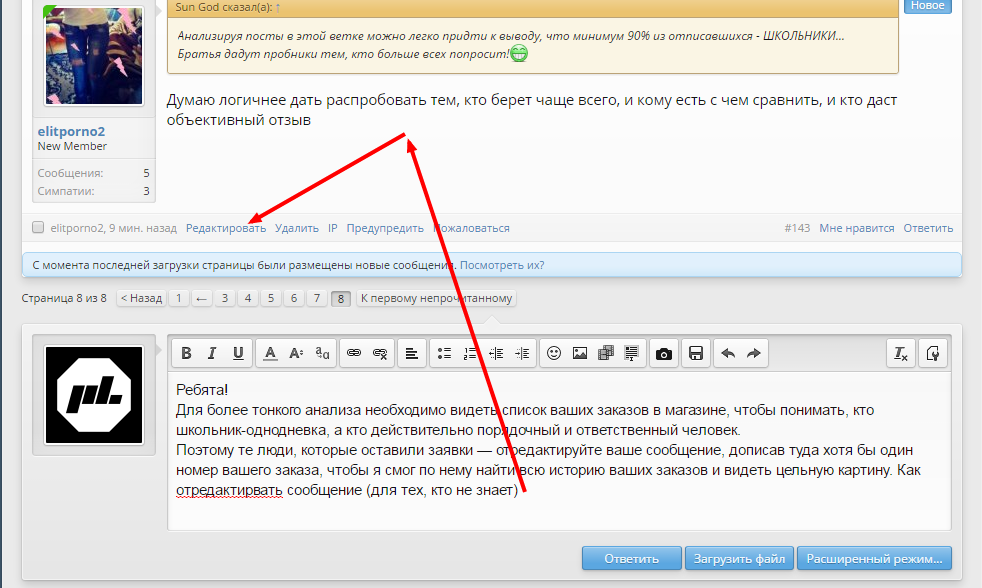Insert a link with chain icon
Screen dimensions: 982x588
point(354,353)
